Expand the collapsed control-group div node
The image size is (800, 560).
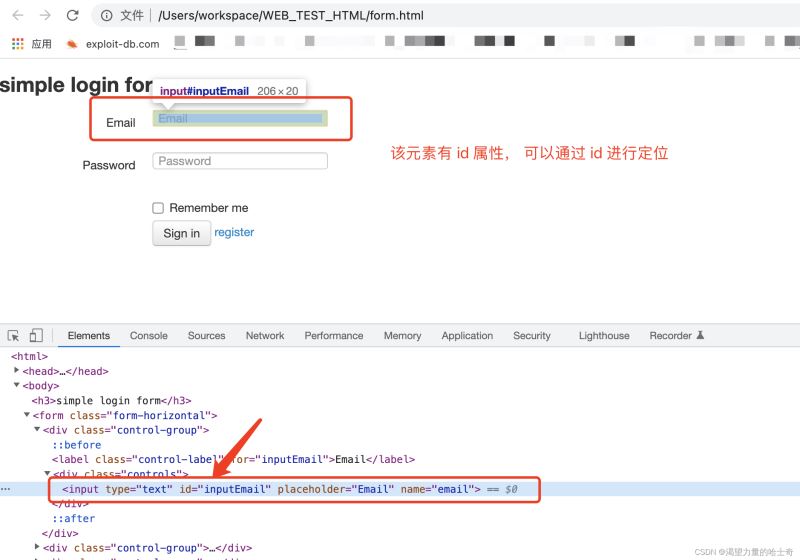point(37,547)
